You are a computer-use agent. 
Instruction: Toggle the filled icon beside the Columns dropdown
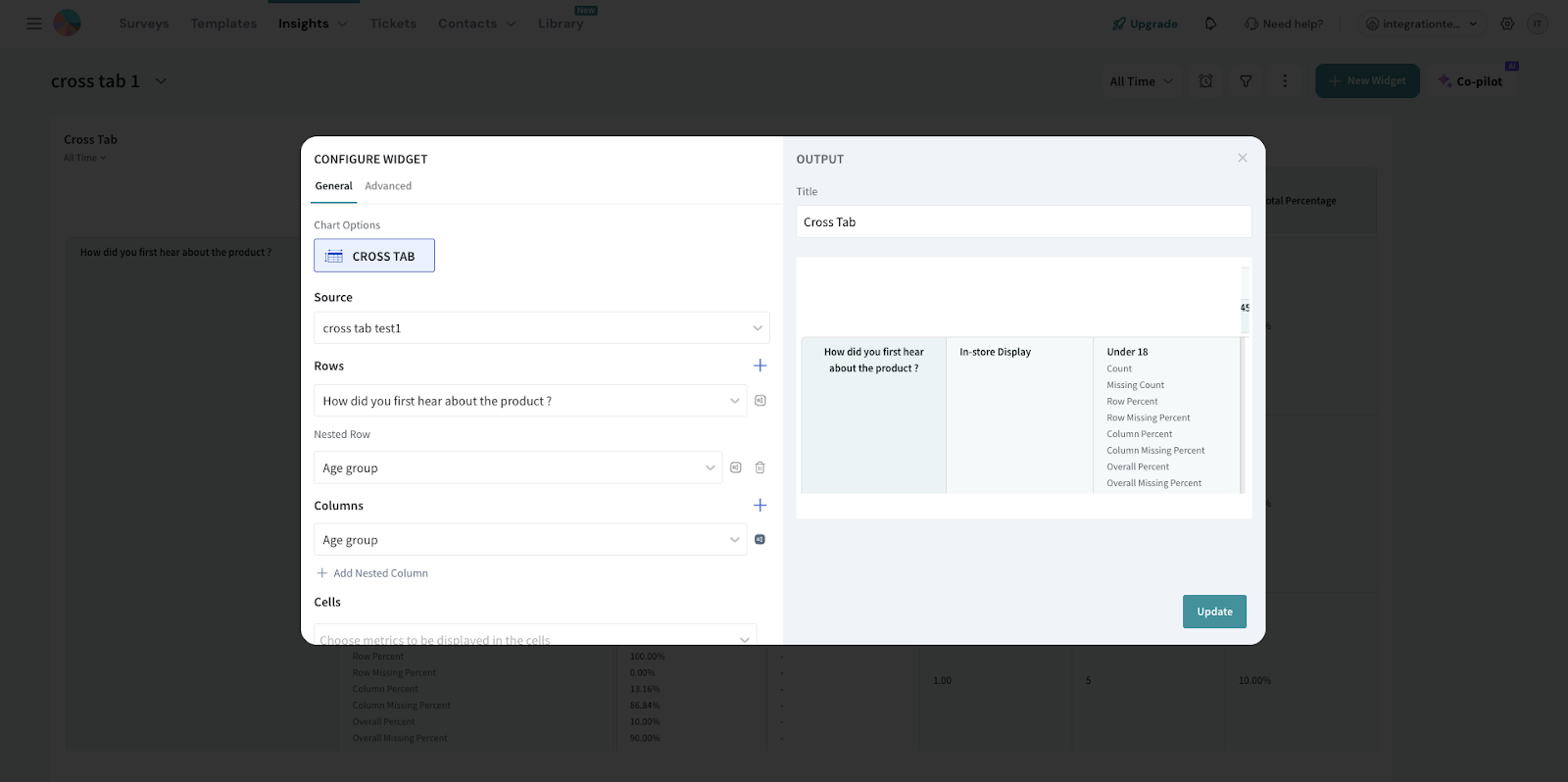(759, 540)
